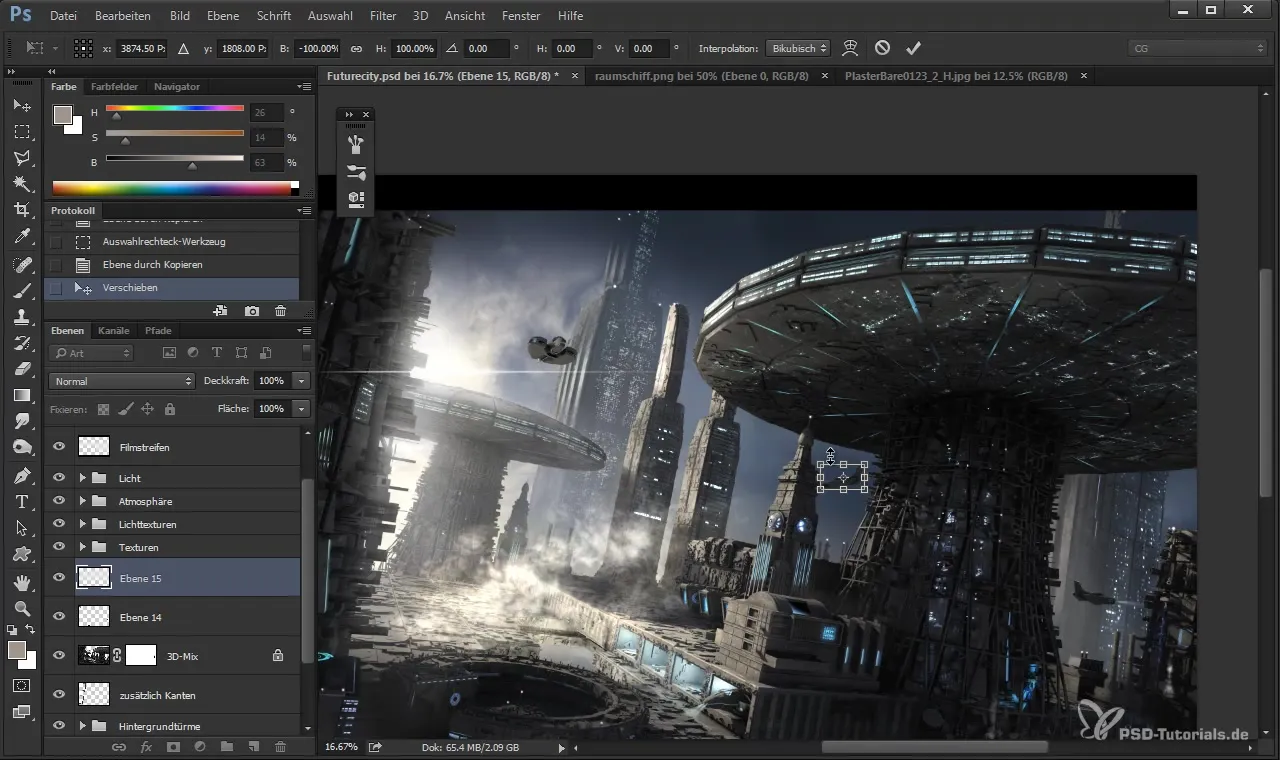This screenshot has height=760, width=1280.
Task: Select the Type tool
Action: click(x=22, y=501)
